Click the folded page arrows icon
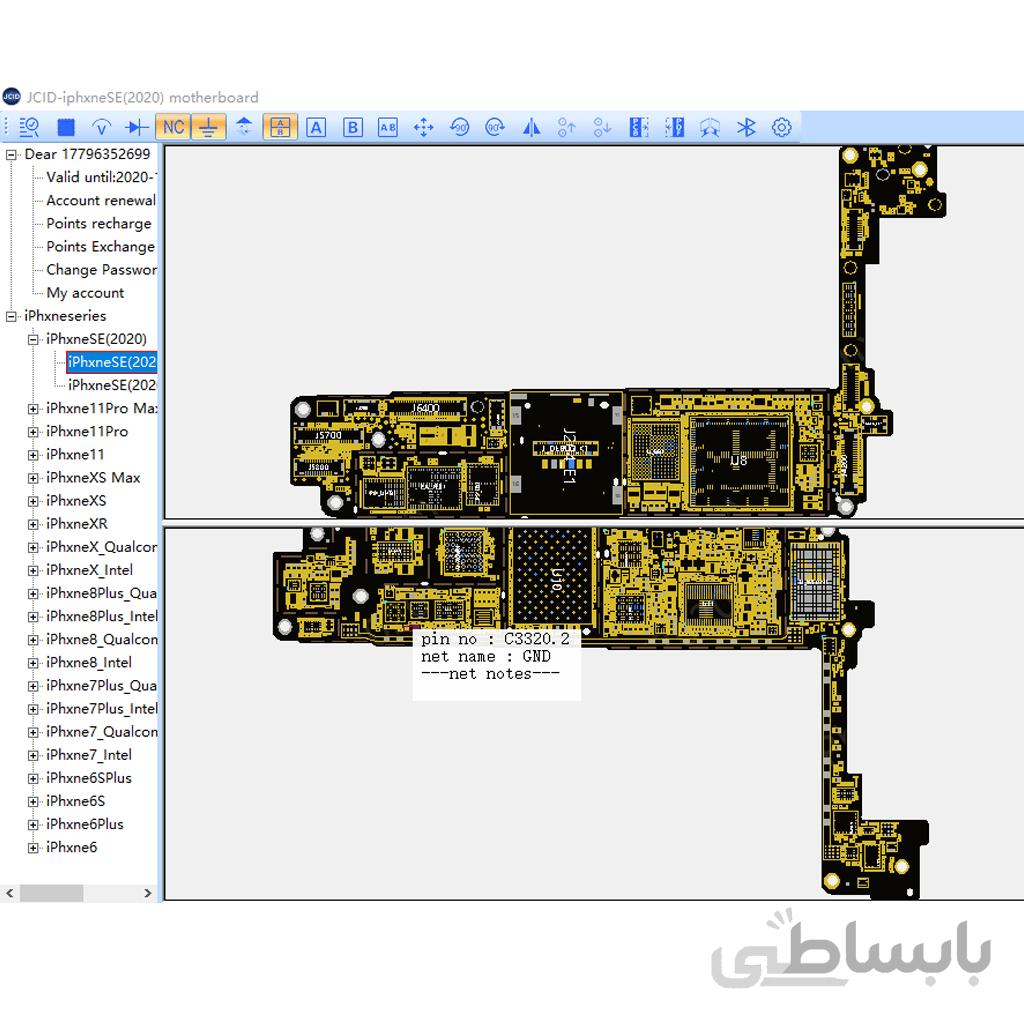This screenshot has height=1024, width=1024. coord(710,127)
